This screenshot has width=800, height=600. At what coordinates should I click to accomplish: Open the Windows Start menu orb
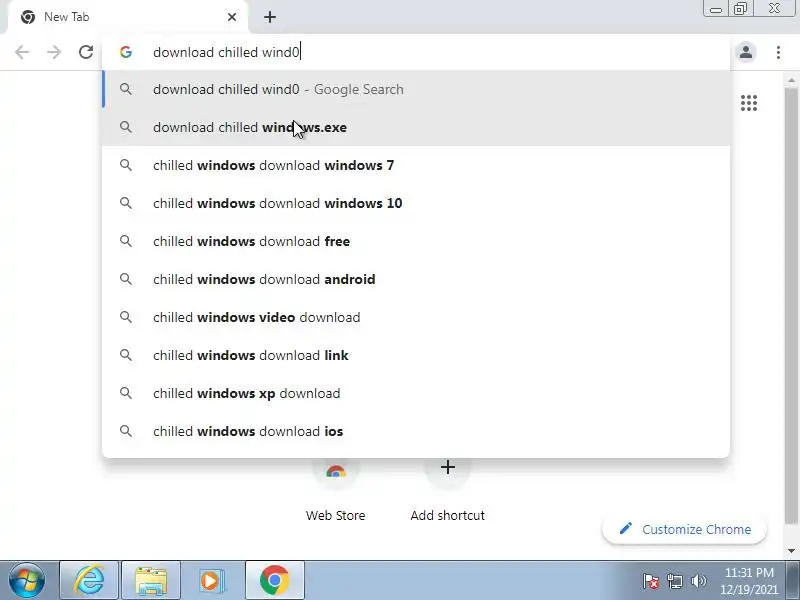pyautogui.click(x=27, y=581)
